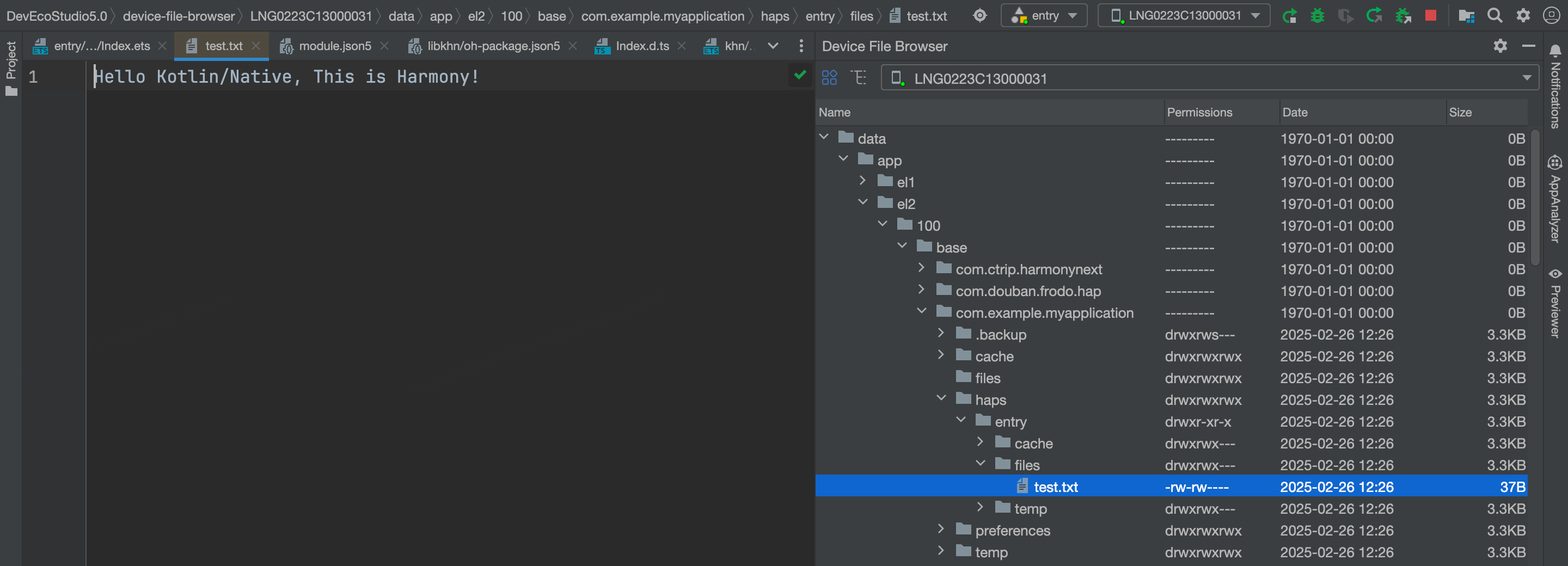Sort by the Date column header
Viewport: 1568px width, 566px height.
(1362, 112)
